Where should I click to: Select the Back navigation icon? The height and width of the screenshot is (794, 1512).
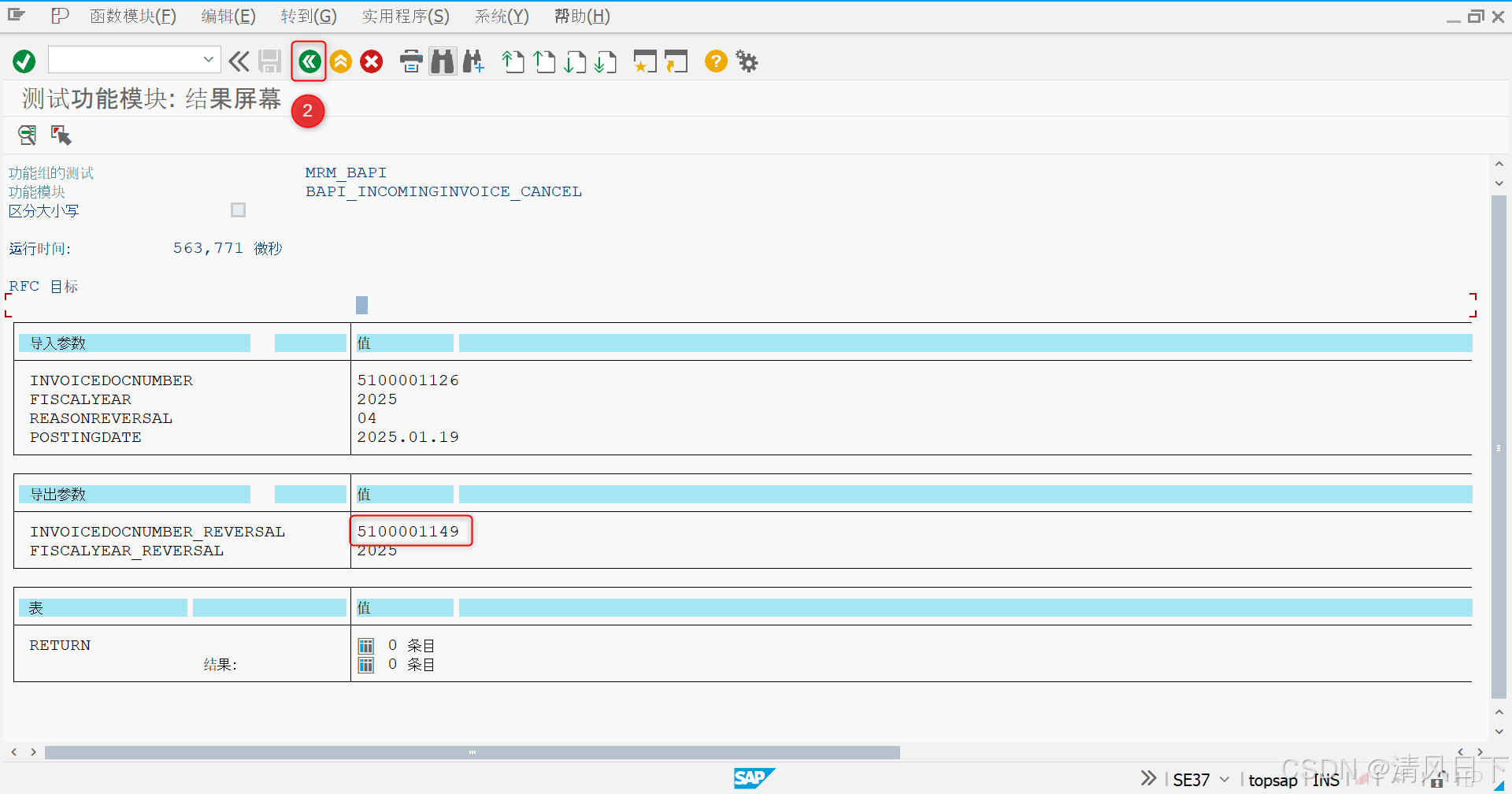(x=309, y=61)
